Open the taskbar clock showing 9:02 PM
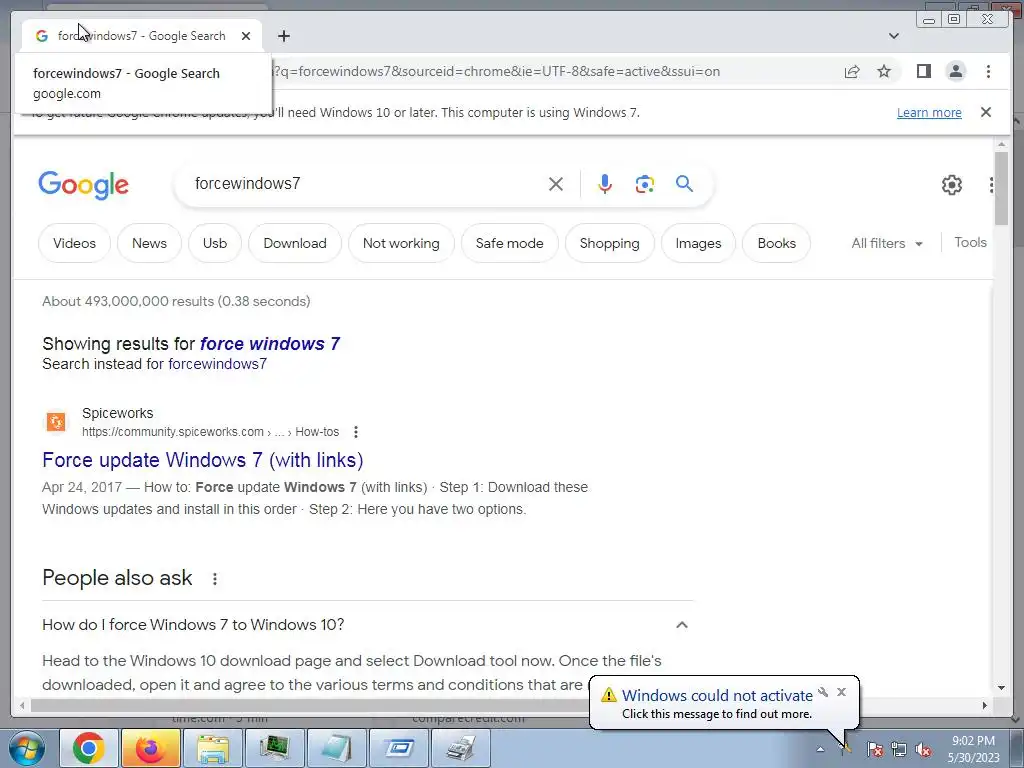Screen dimensions: 1024x768 coord(973,749)
